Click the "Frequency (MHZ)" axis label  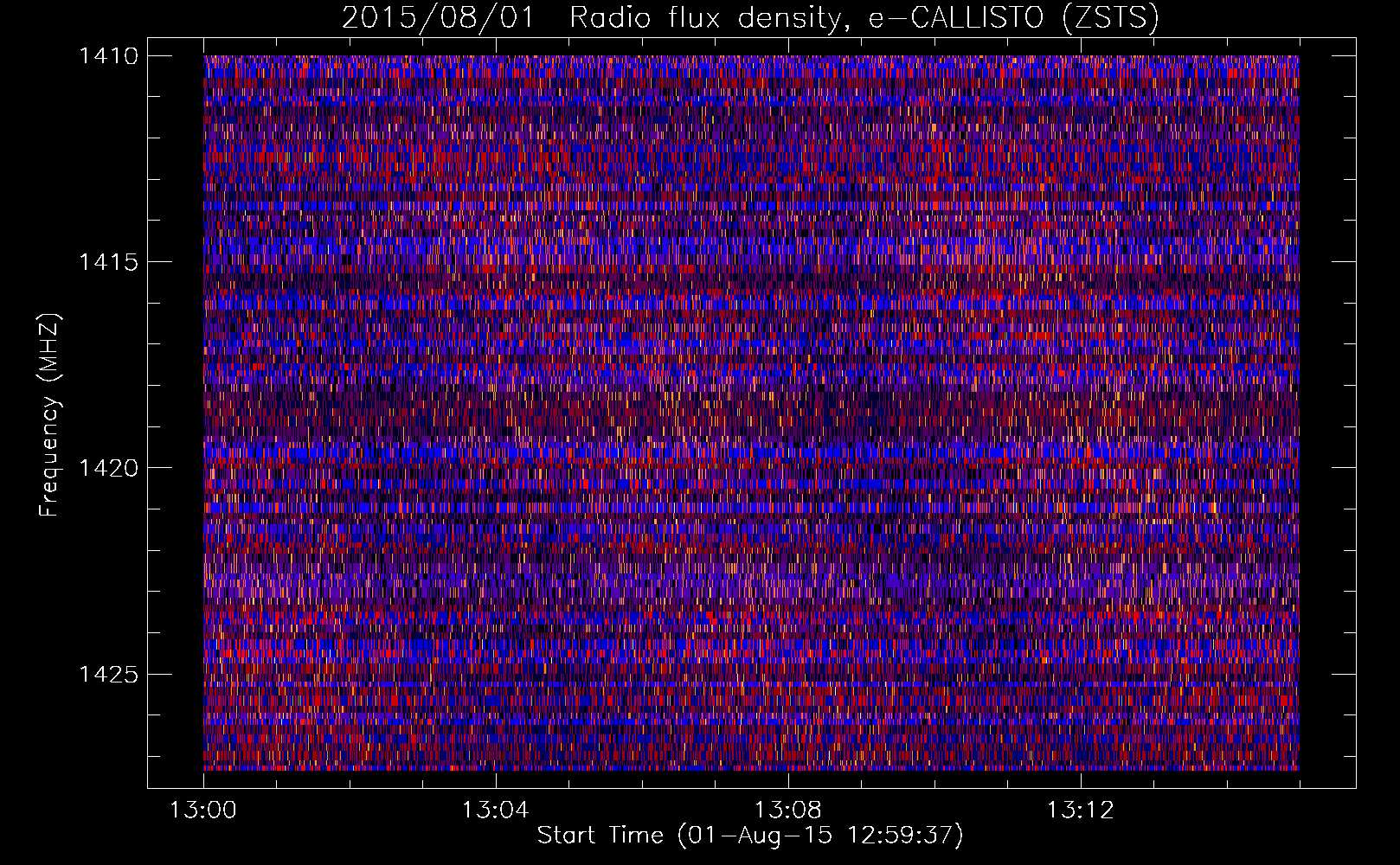tap(50, 415)
